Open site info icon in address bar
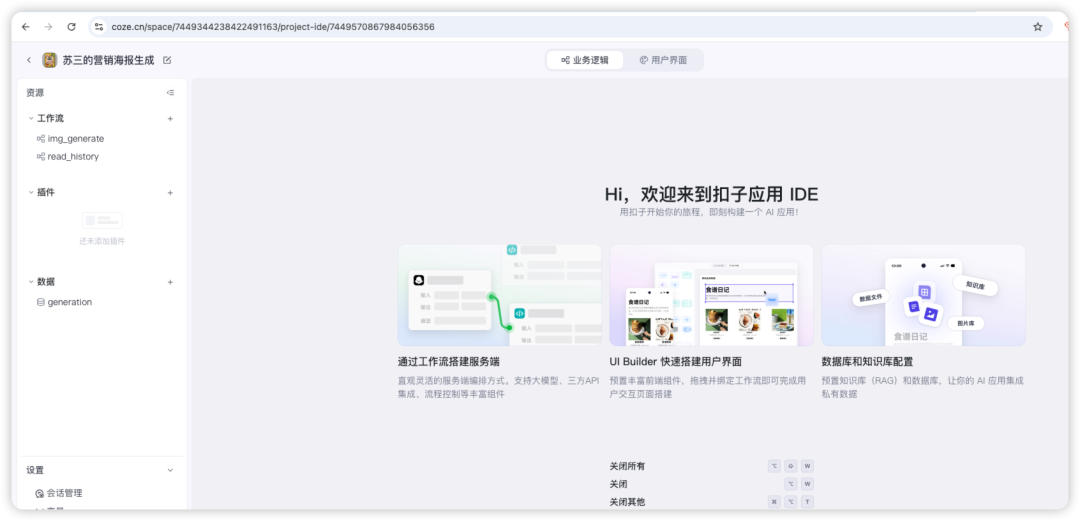Screen dimensions: 1080x521 tap(98, 27)
